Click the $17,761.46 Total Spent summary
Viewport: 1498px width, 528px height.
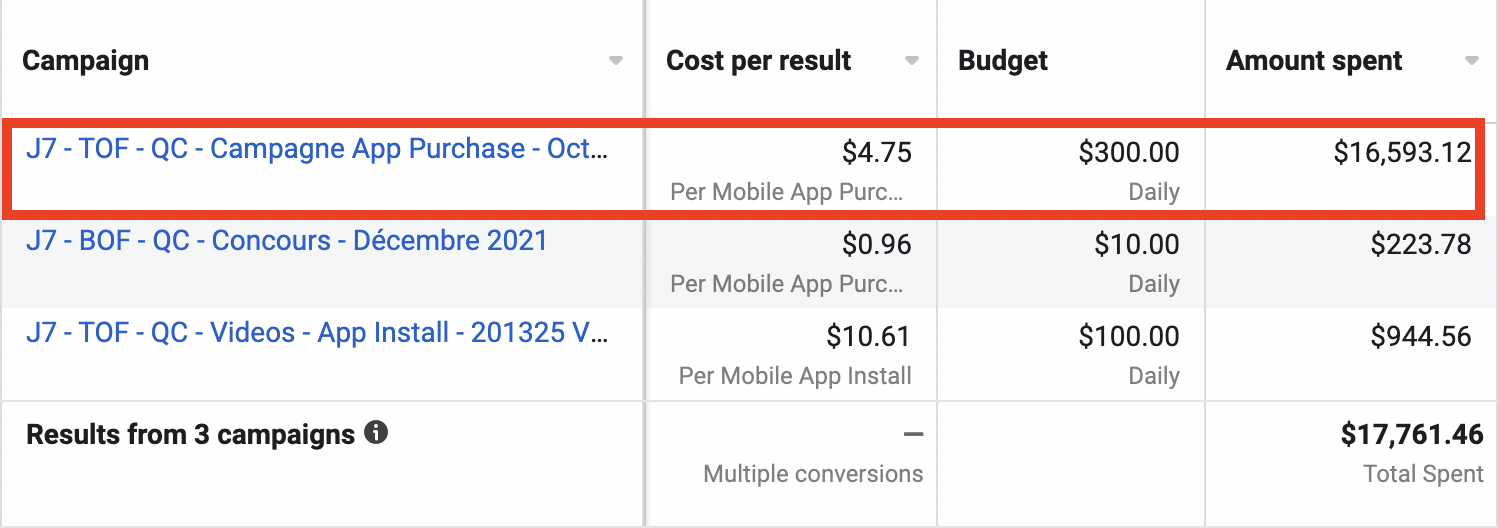(1412, 435)
